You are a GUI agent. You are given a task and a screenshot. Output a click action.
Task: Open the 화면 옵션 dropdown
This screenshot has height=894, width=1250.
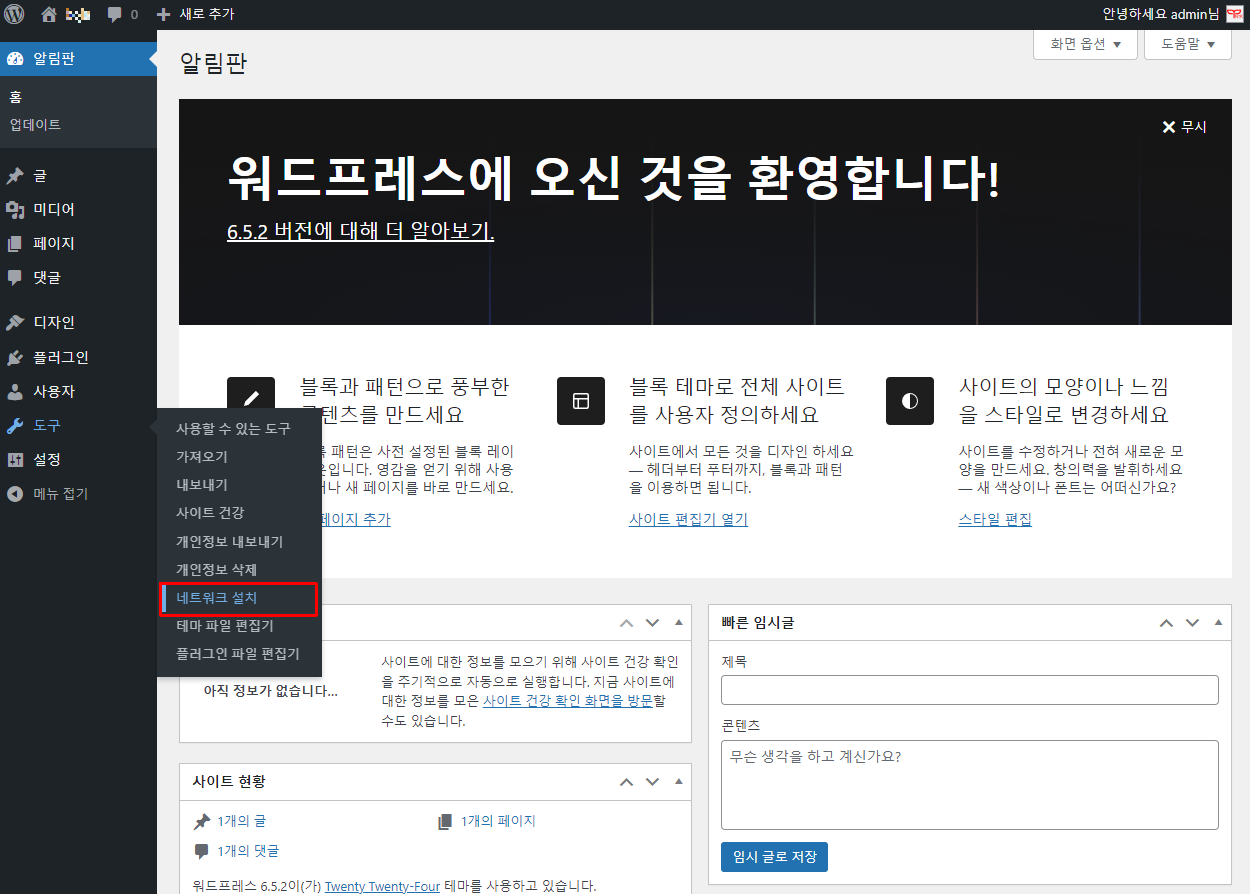coord(1085,44)
